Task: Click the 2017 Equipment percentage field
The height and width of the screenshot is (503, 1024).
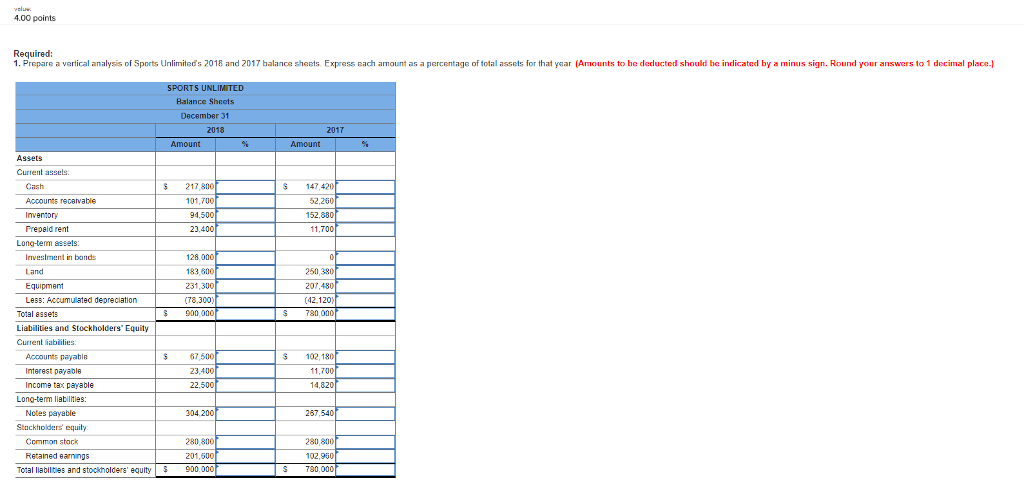Action: click(x=366, y=286)
